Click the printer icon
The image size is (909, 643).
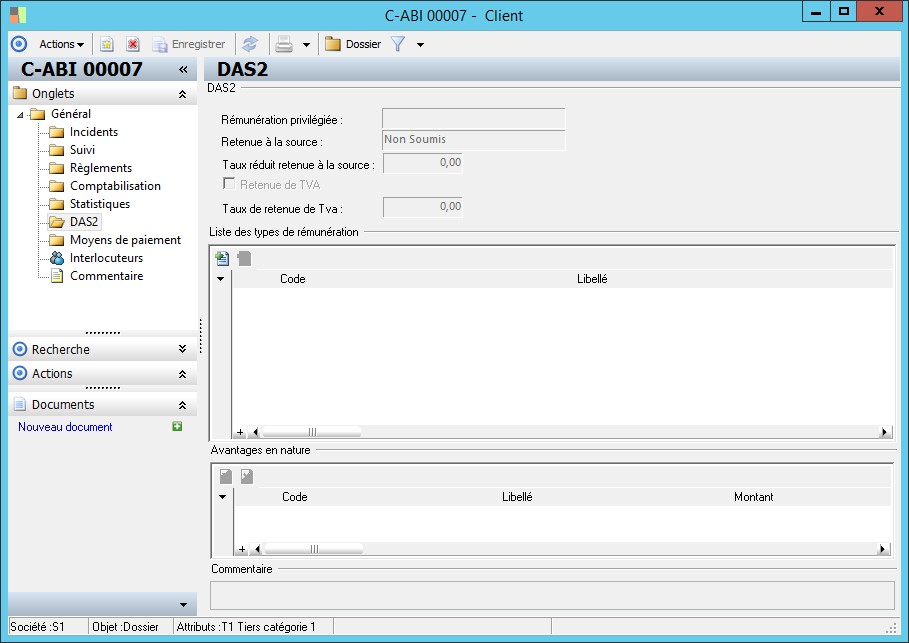point(284,44)
